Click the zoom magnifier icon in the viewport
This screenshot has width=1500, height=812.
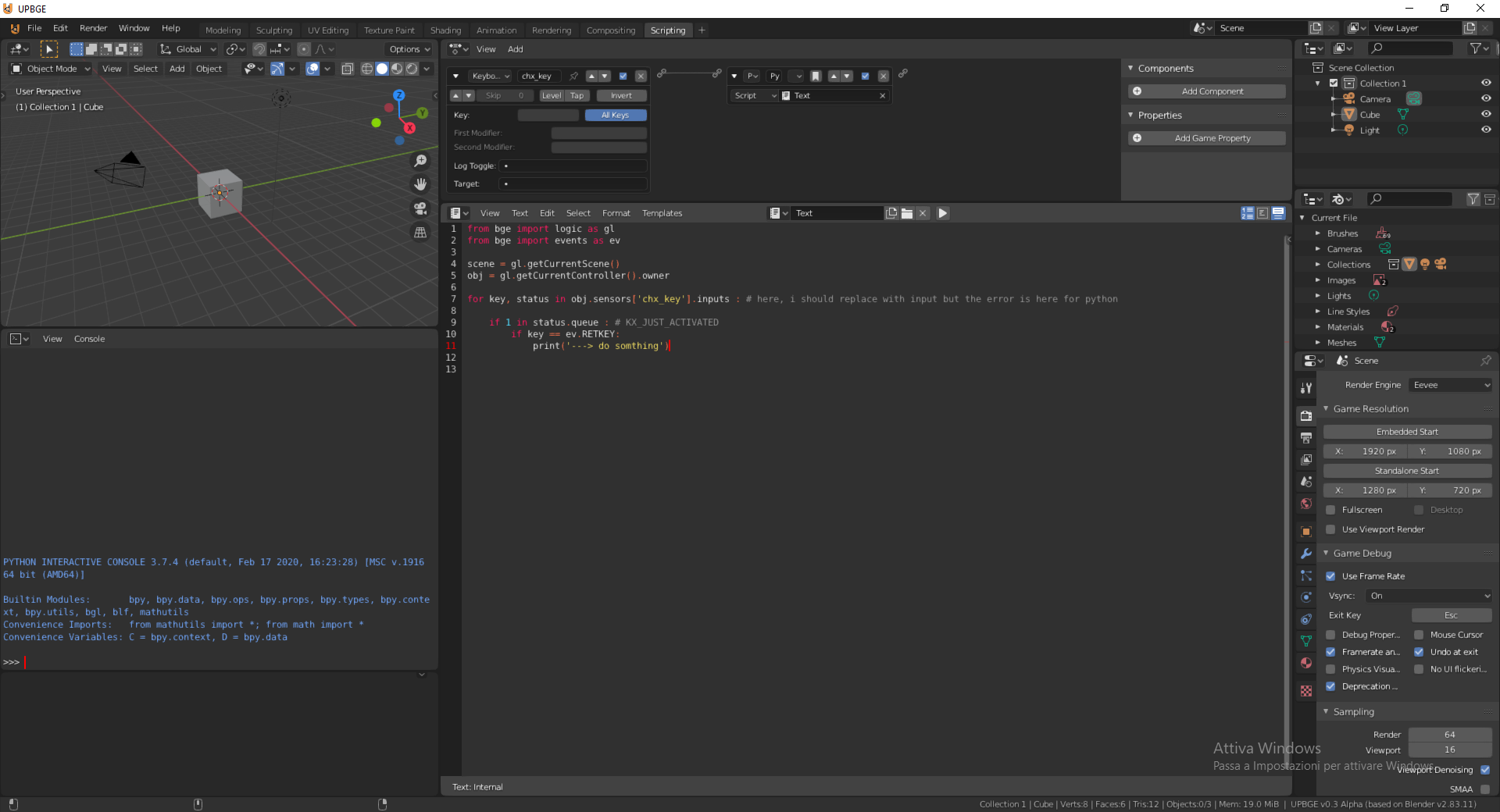pos(420,161)
